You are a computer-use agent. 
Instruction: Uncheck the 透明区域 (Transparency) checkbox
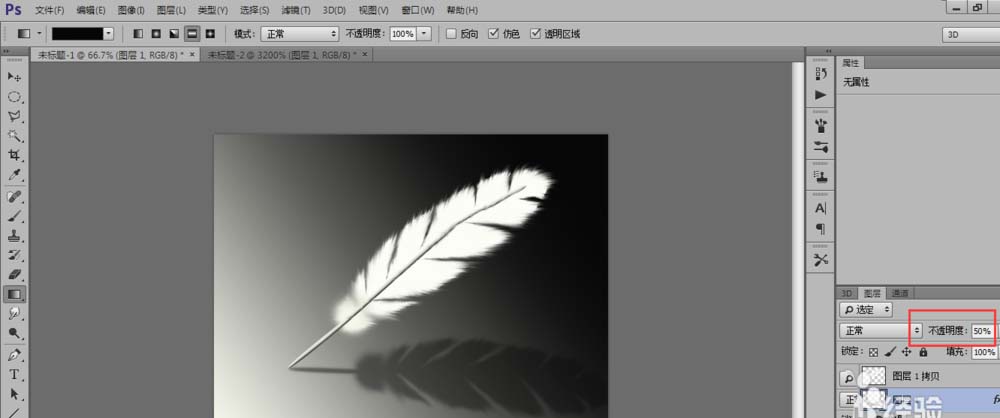click(535, 34)
